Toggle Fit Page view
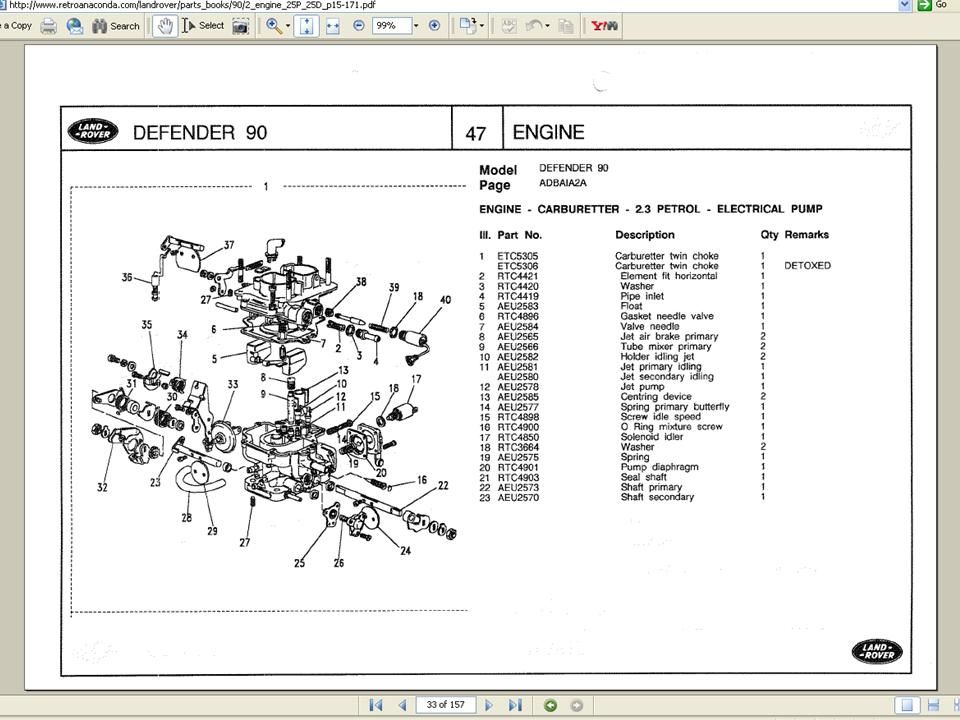This screenshot has height=720, width=960. [307, 26]
